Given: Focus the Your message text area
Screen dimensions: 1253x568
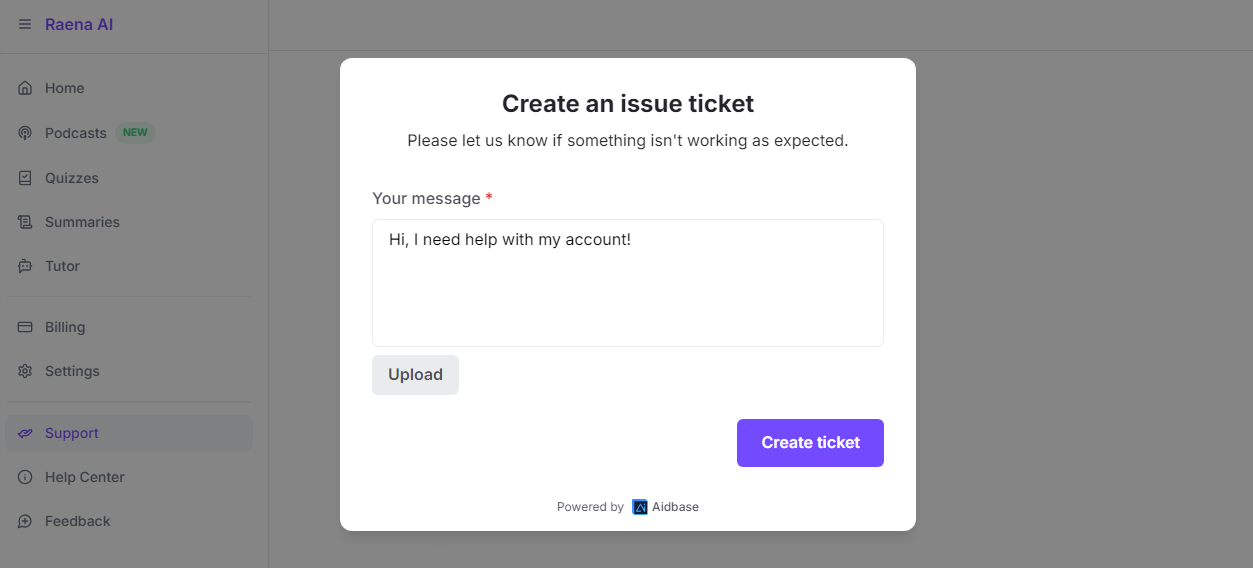Looking at the screenshot, I should [x=628, y=283].
